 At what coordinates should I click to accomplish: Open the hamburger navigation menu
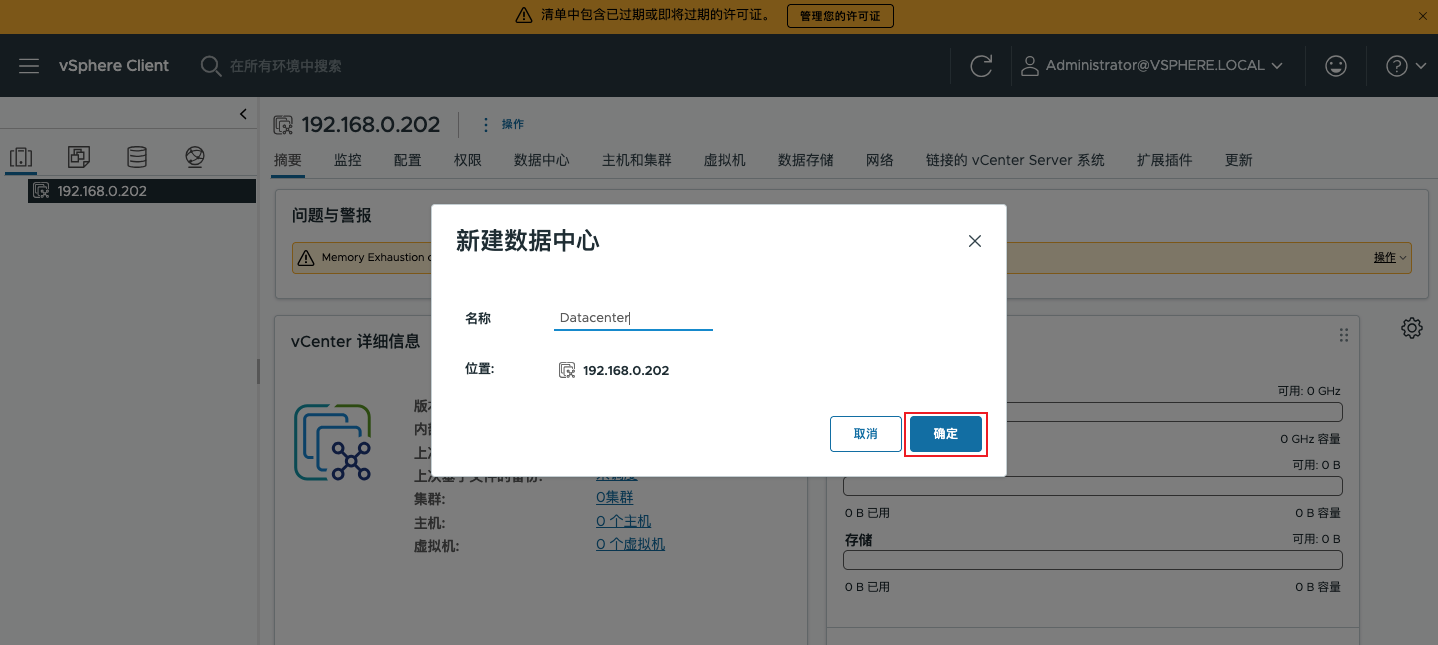pos(29,66)
